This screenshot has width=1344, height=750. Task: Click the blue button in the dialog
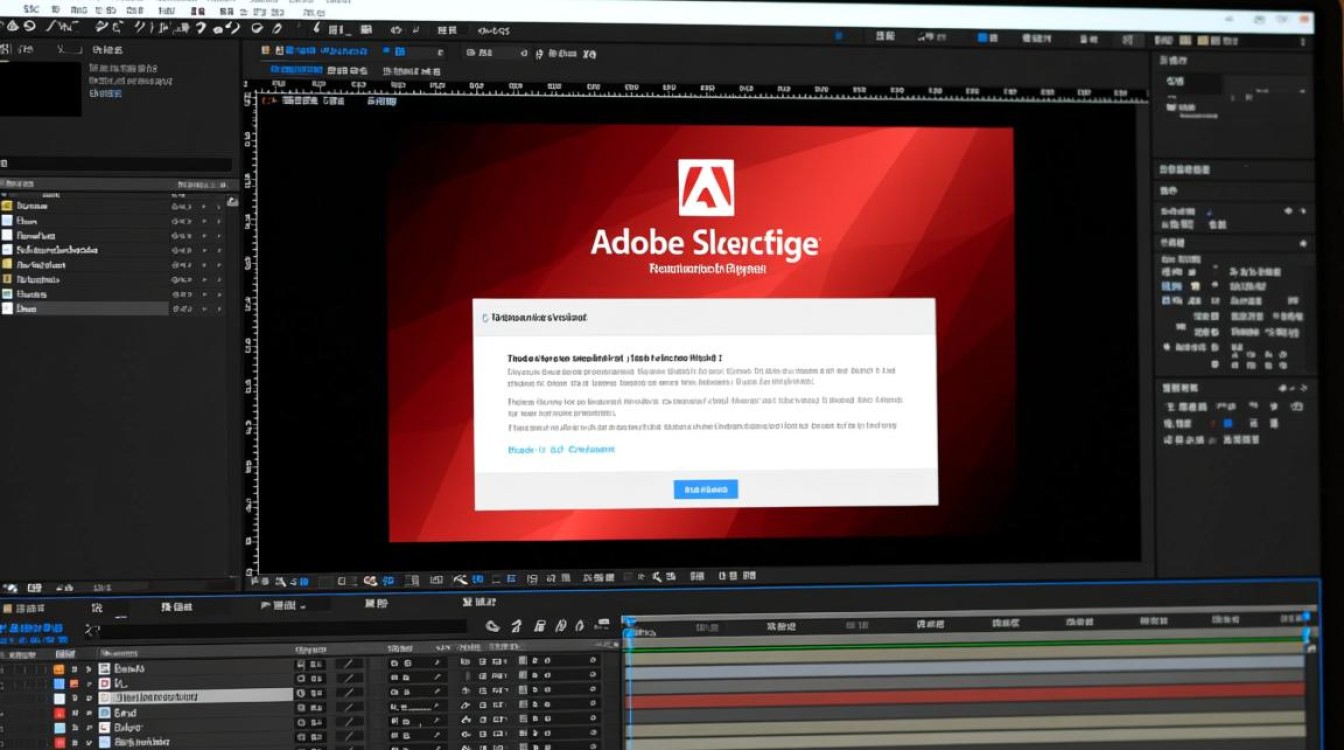point(705,489)
